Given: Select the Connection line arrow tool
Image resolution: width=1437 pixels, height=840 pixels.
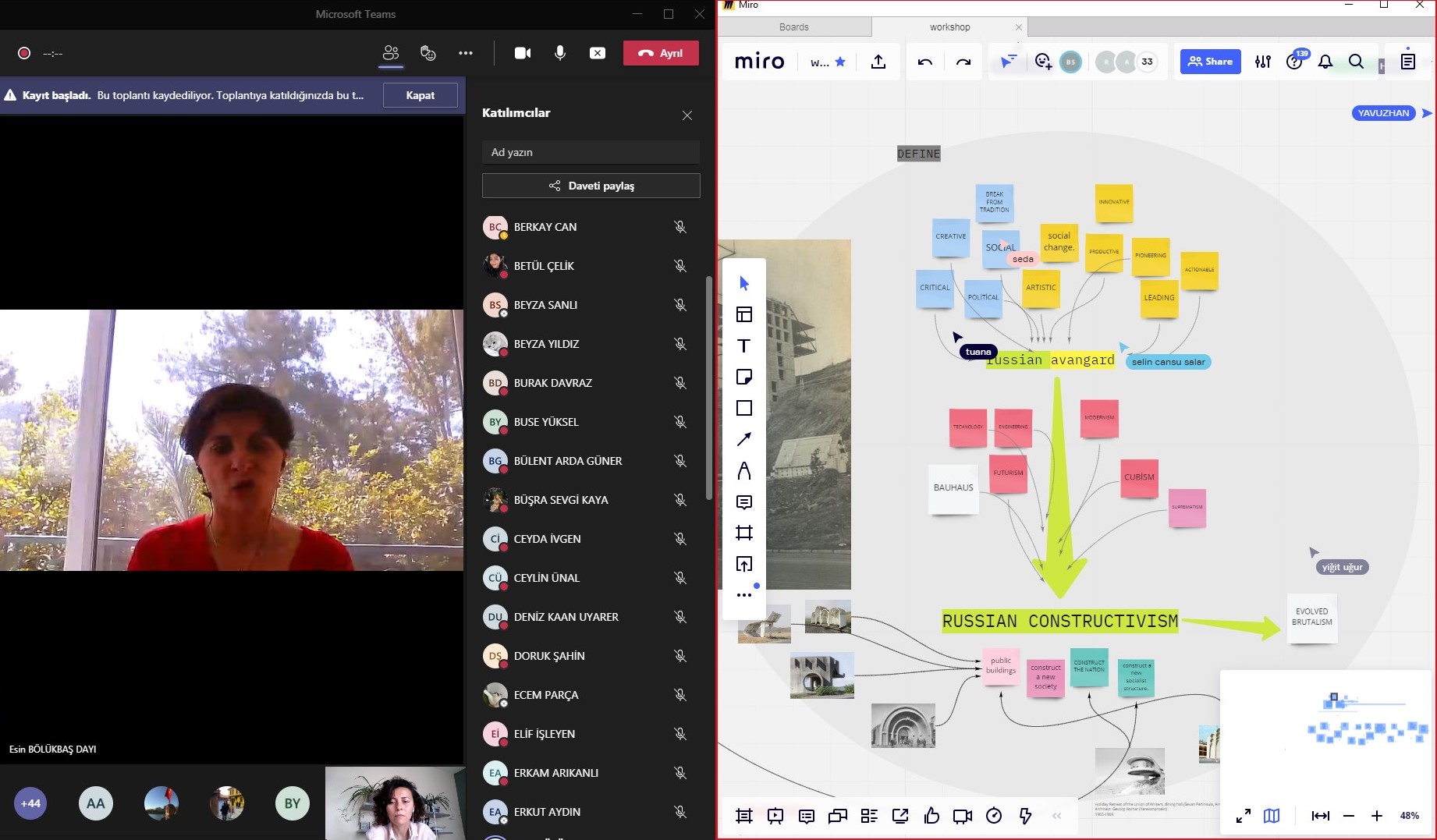Looking at the screenshot, I should click(x=744, y=439).
